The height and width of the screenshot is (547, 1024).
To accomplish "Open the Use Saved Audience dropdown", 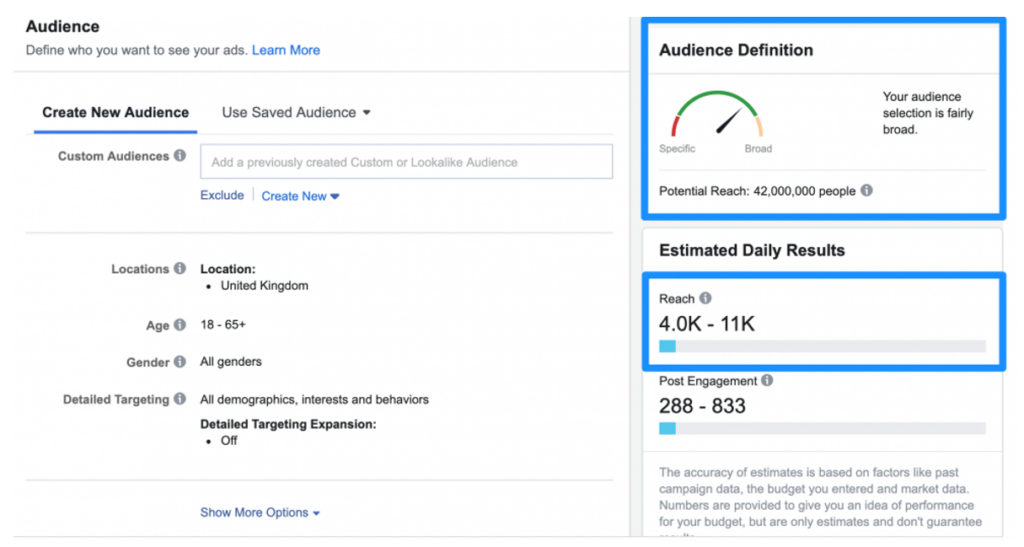I will pos(296,112).
